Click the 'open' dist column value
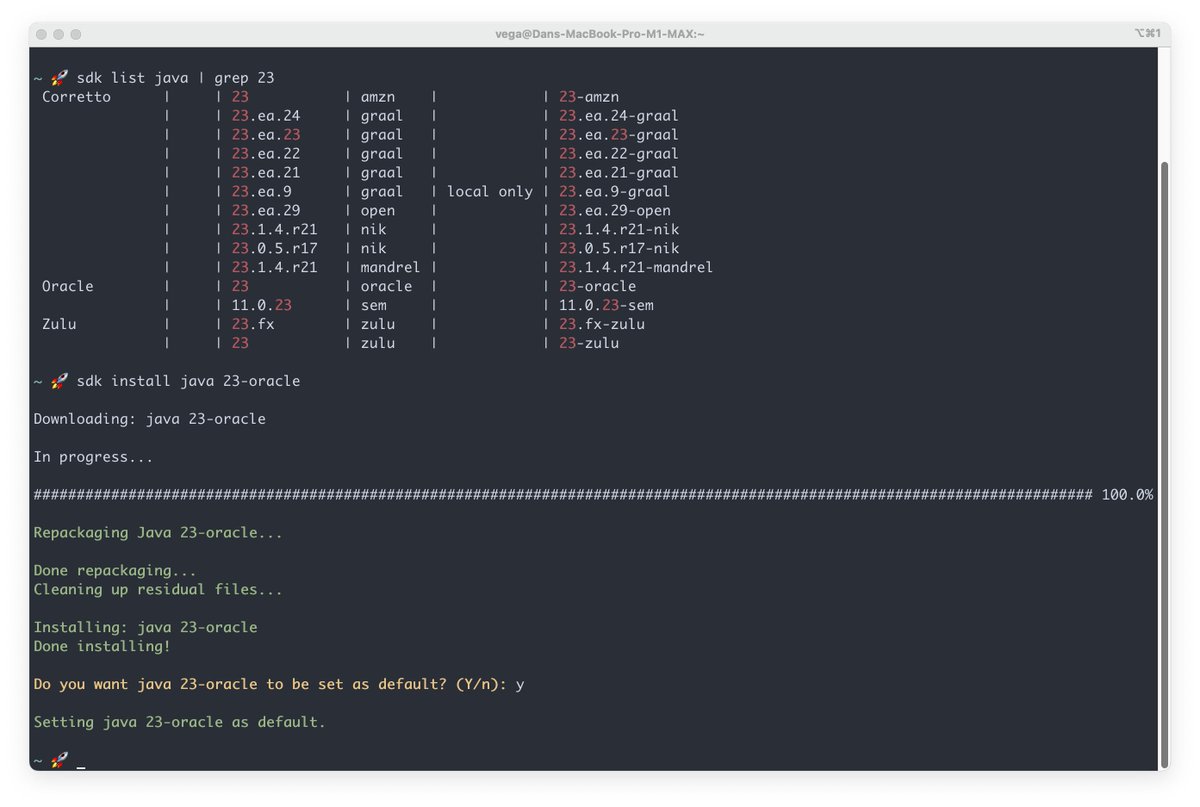 pos(378,211)
